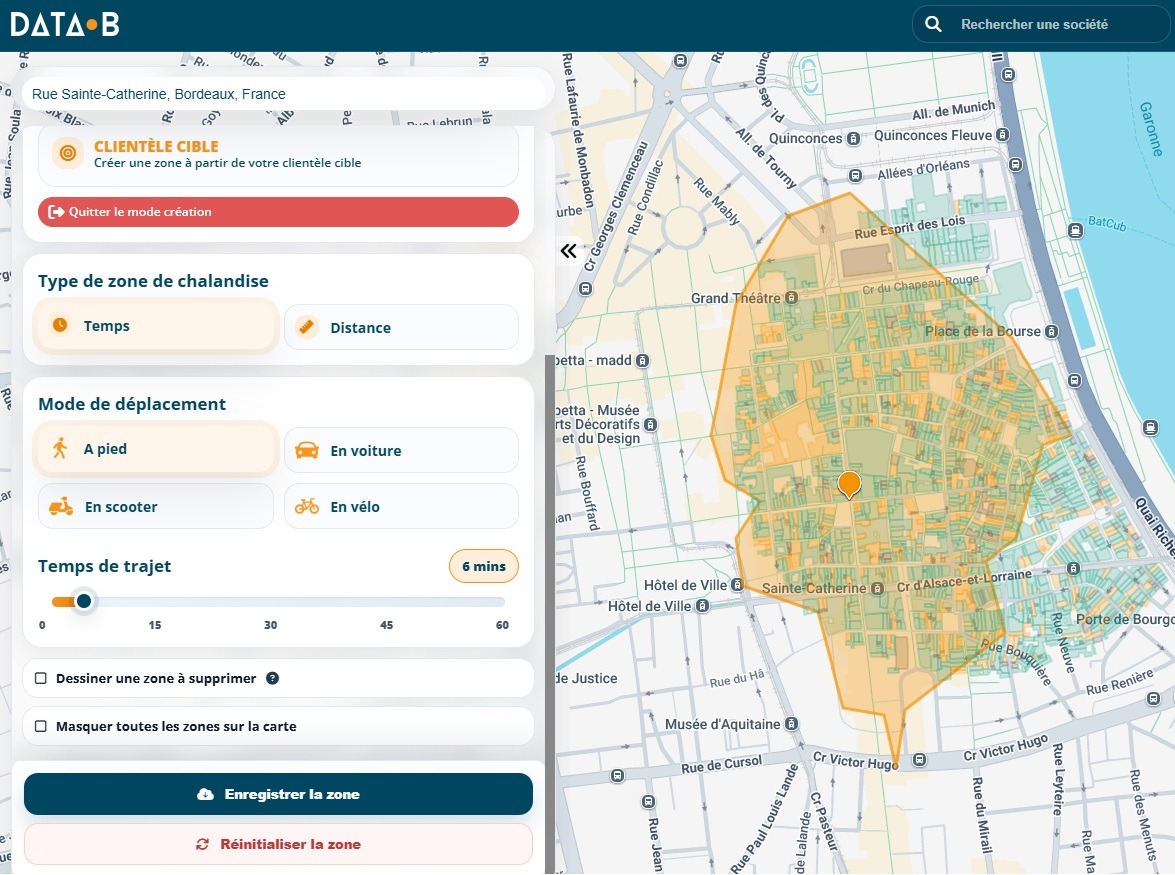Choose En voiture travel mode
The height and width of the screenshot is (875, 1175).
tap(401, 450)
